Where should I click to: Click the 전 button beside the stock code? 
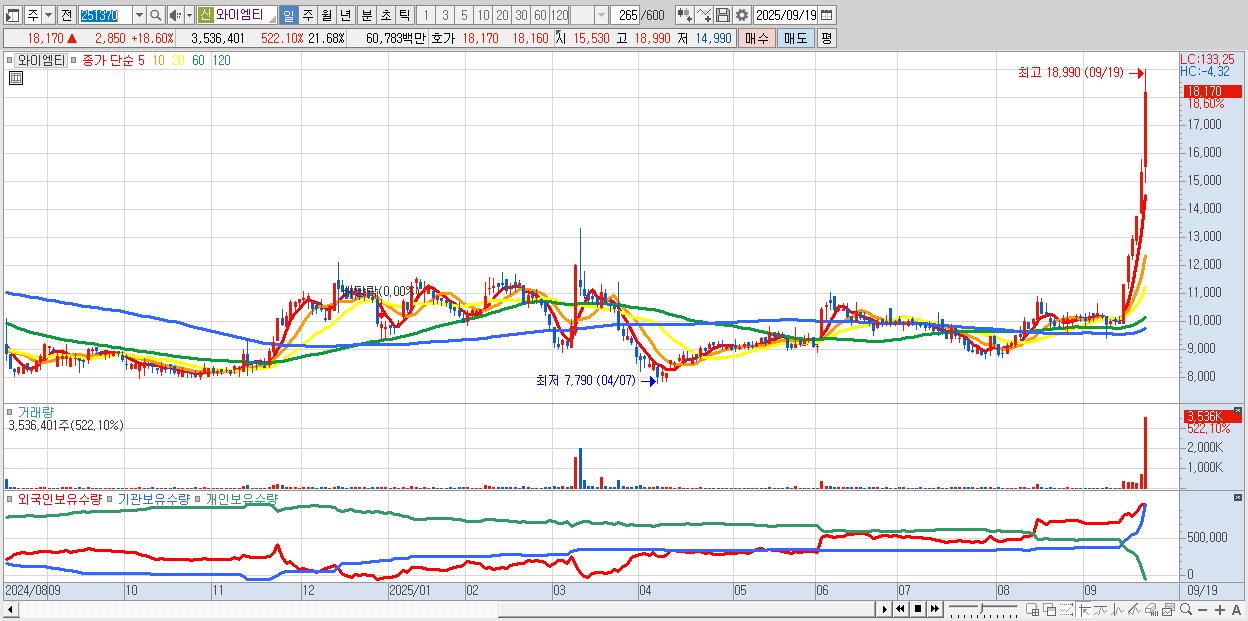(66, 15)
